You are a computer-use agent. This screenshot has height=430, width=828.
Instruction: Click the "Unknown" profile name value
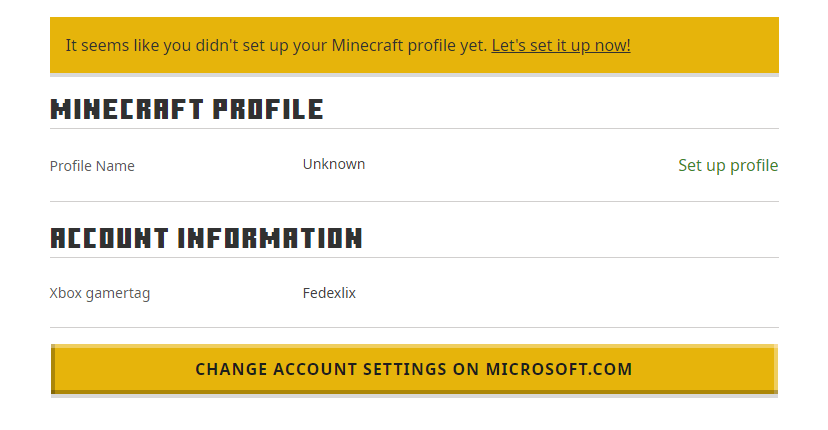point(334,164)
